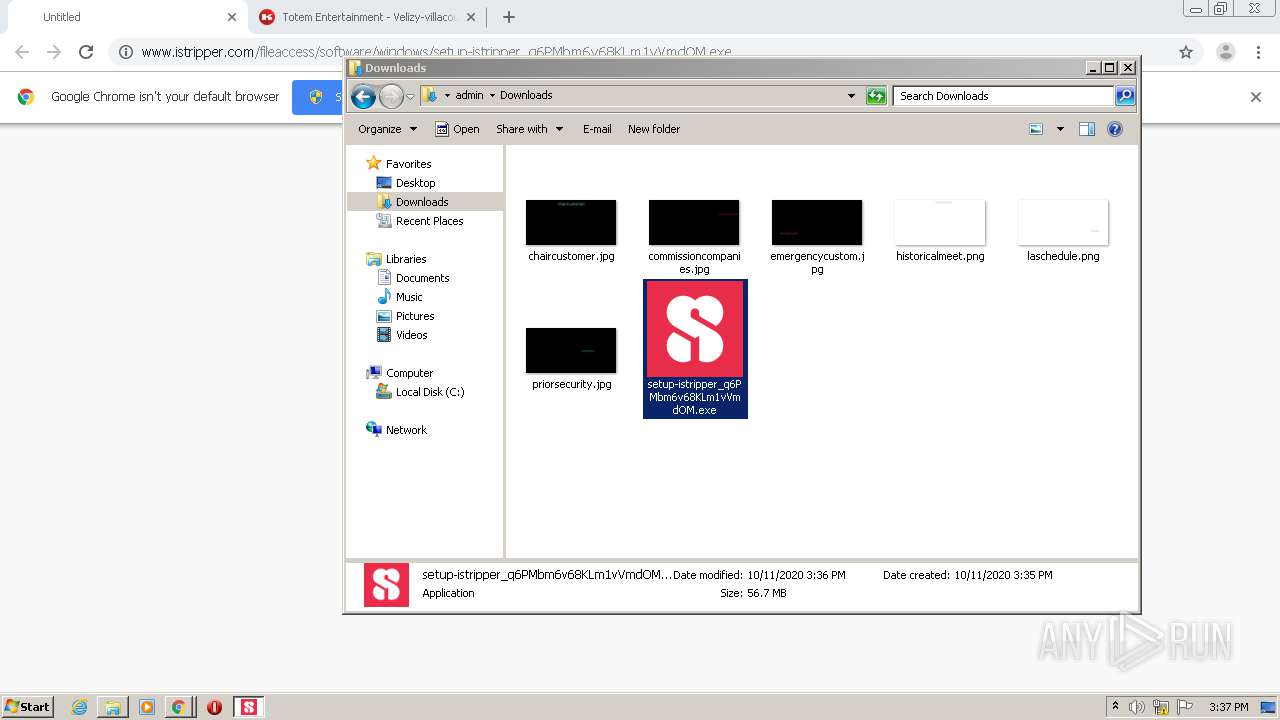The image size is (1280, 720).
Task: Toggle the preview pane icon
Action: point(1087,129)
